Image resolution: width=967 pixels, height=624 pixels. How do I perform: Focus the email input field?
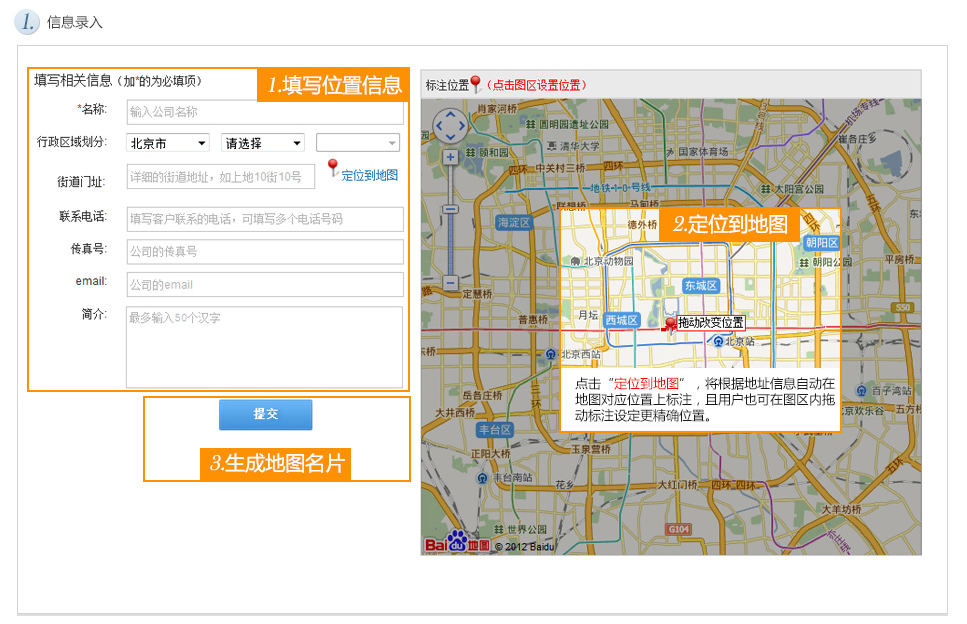tap(265, 285)
